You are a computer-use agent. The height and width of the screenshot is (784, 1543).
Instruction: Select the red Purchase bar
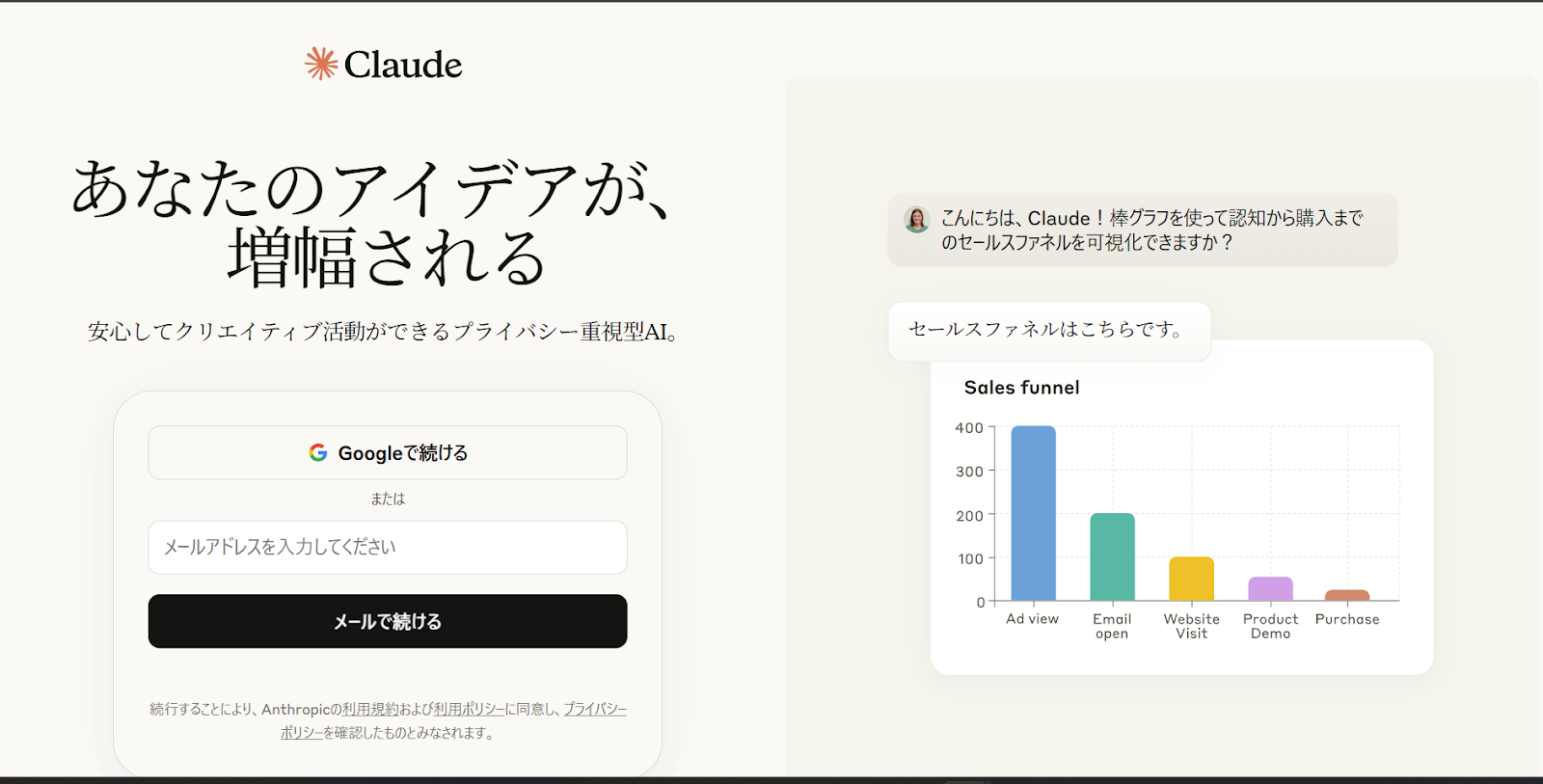click(x=1347, y=596)
